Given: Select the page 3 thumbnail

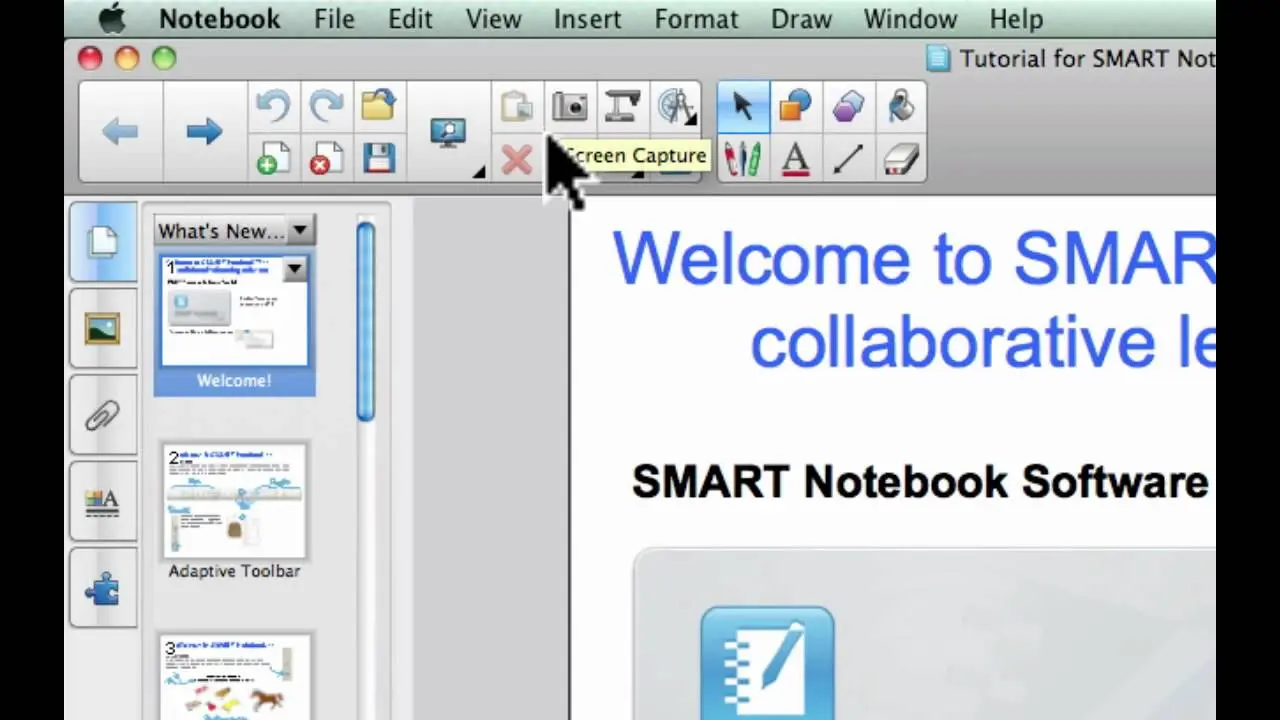Looking at the screenshot, I should pyautogui.click(x=234, y=677).
